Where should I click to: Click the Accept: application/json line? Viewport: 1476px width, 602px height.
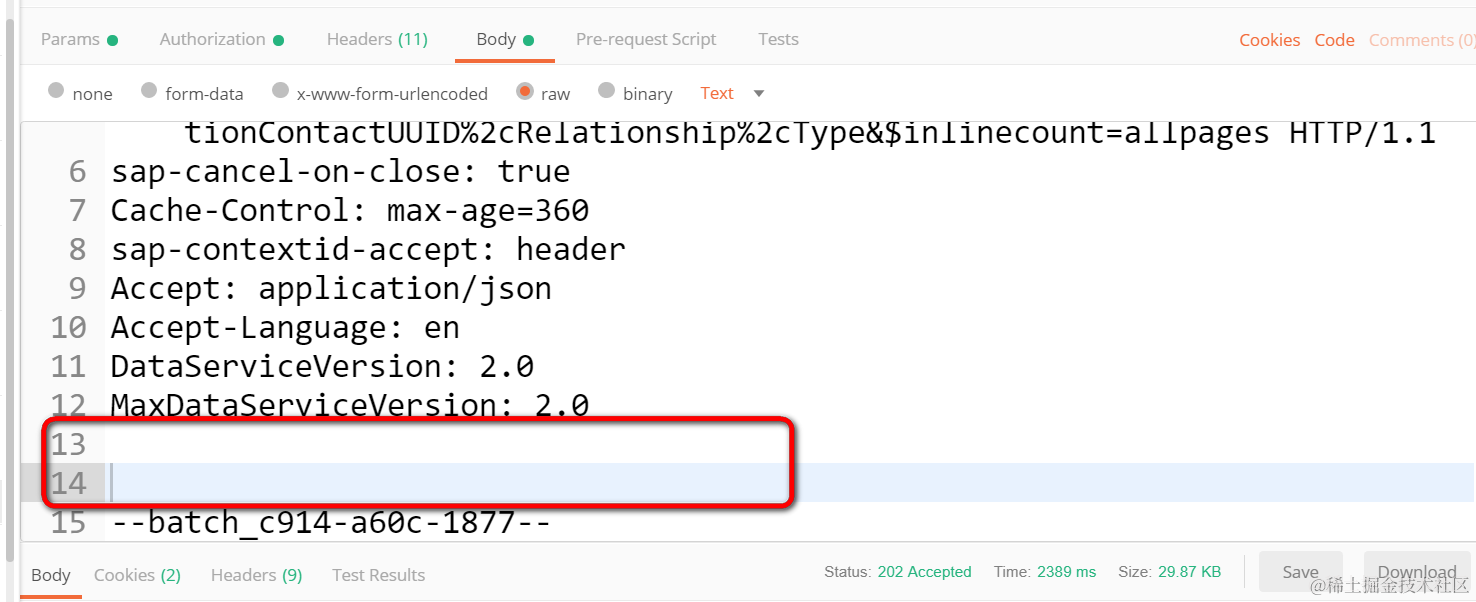(331, 288)
